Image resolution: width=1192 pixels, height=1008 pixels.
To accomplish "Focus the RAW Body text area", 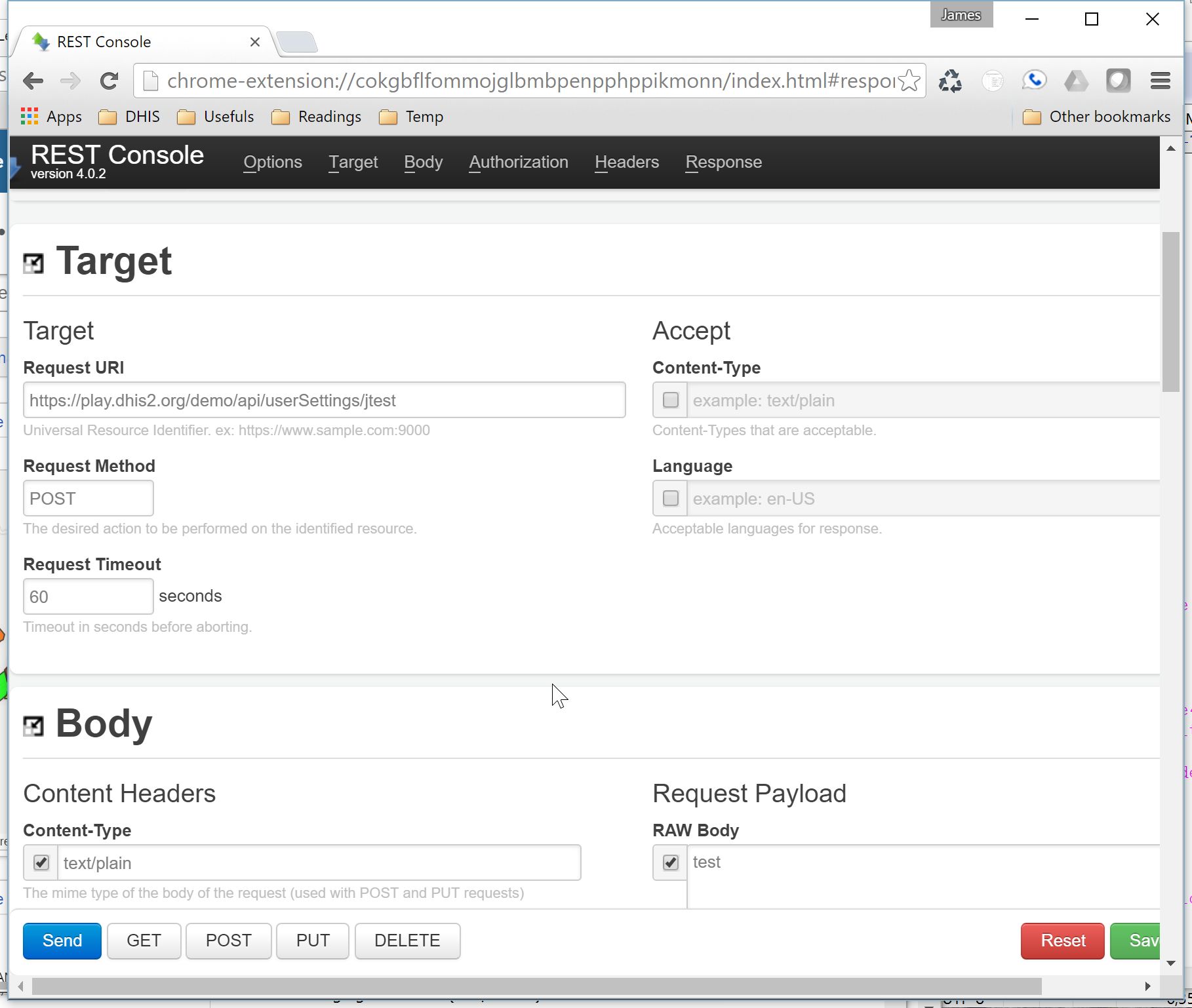I will point(923,877).
